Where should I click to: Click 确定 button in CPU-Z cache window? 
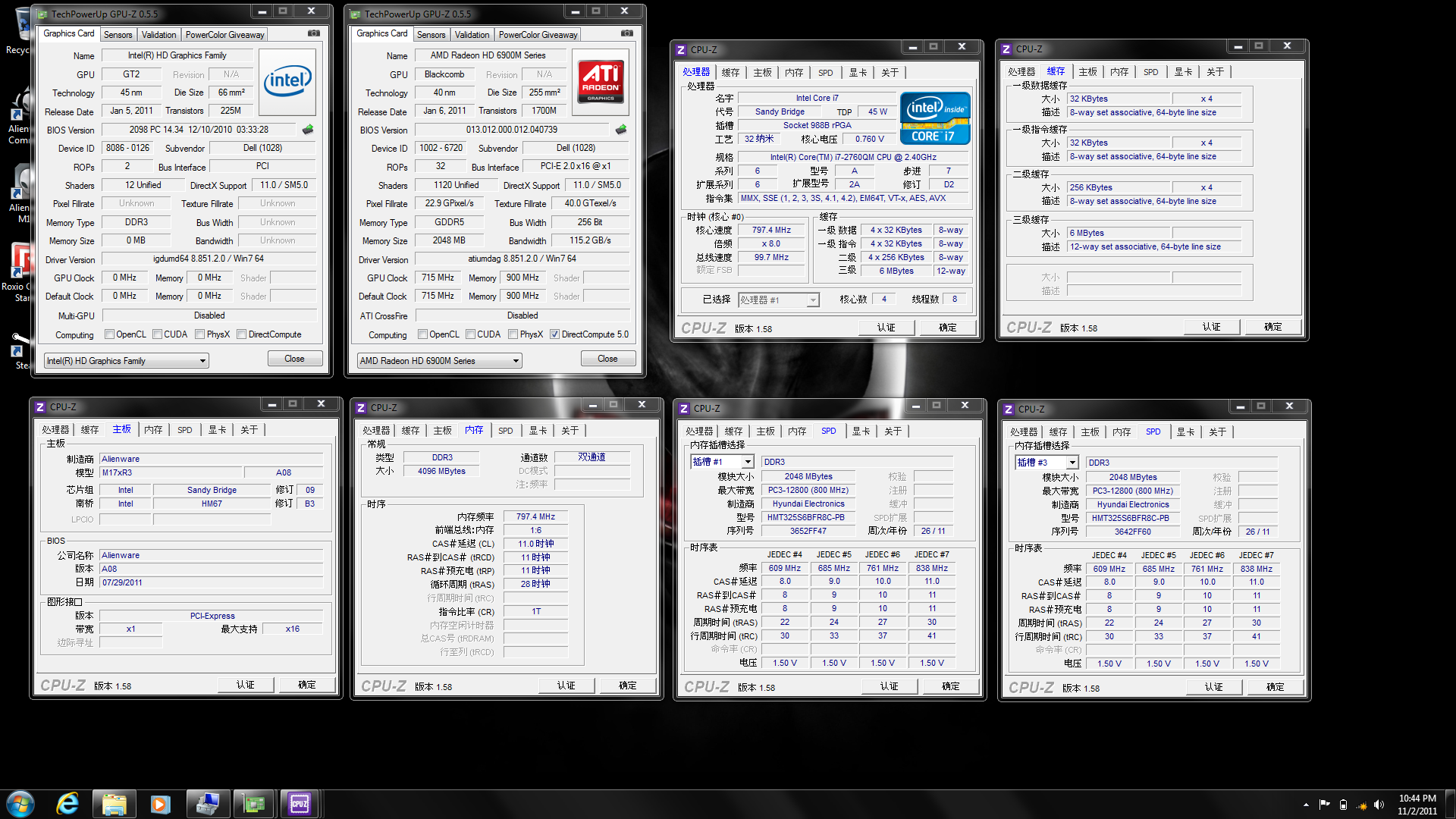(1273, 327)
